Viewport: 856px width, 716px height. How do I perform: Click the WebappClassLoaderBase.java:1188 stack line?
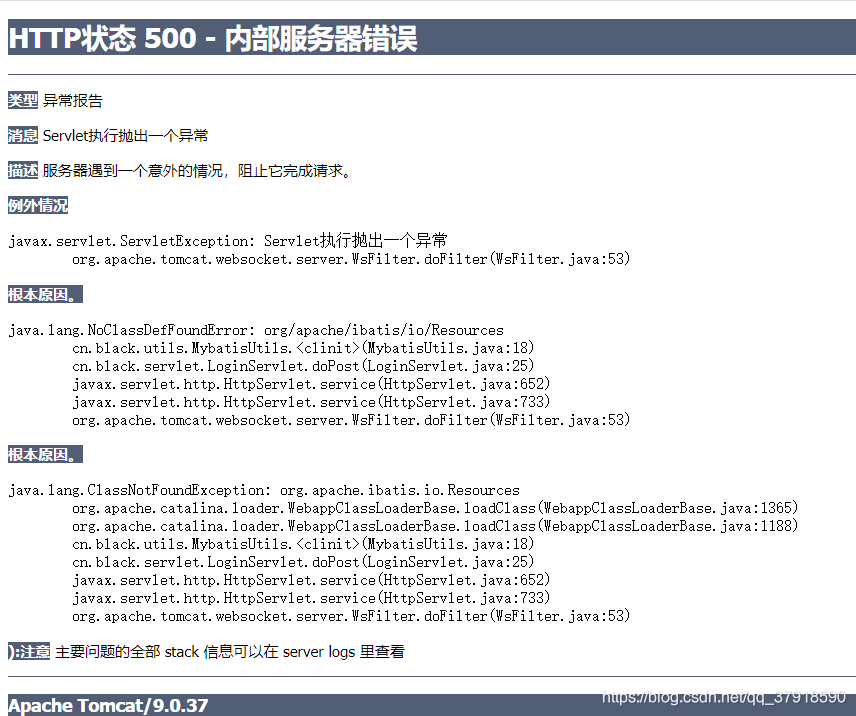435,526
